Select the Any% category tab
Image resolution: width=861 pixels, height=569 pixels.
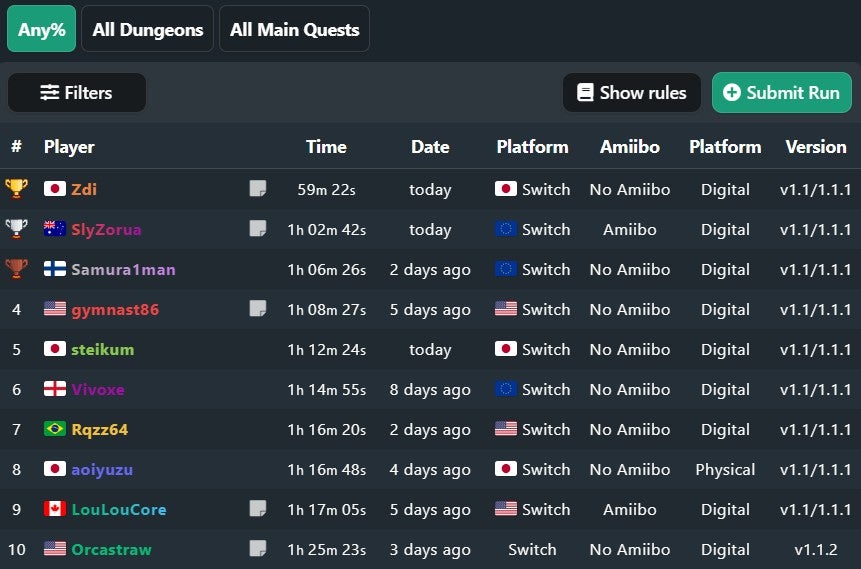pos(41,29)
